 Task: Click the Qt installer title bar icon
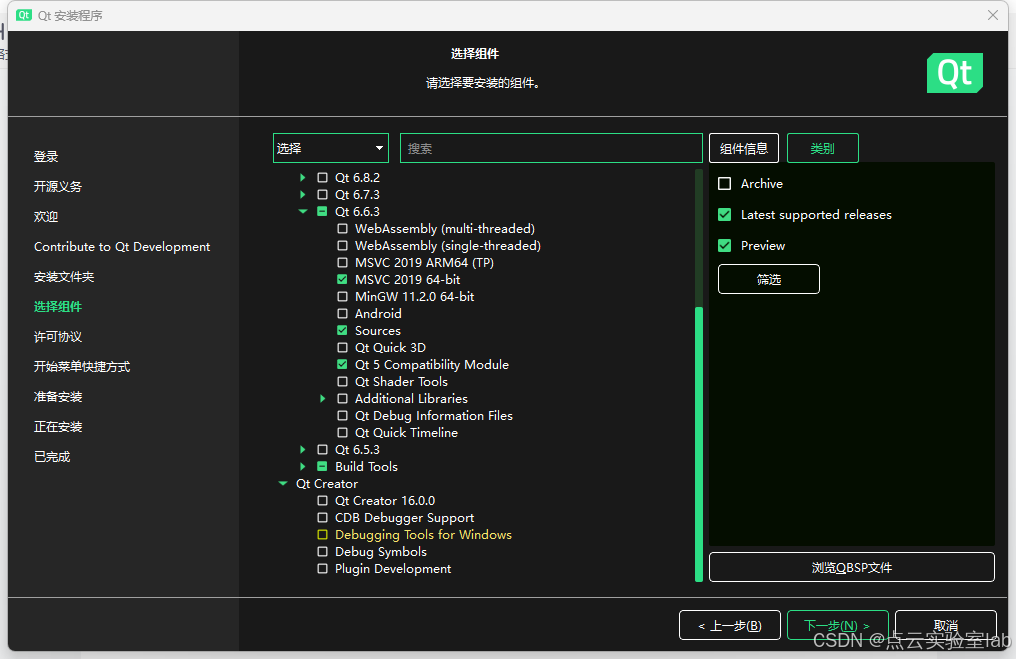[24, 15]
